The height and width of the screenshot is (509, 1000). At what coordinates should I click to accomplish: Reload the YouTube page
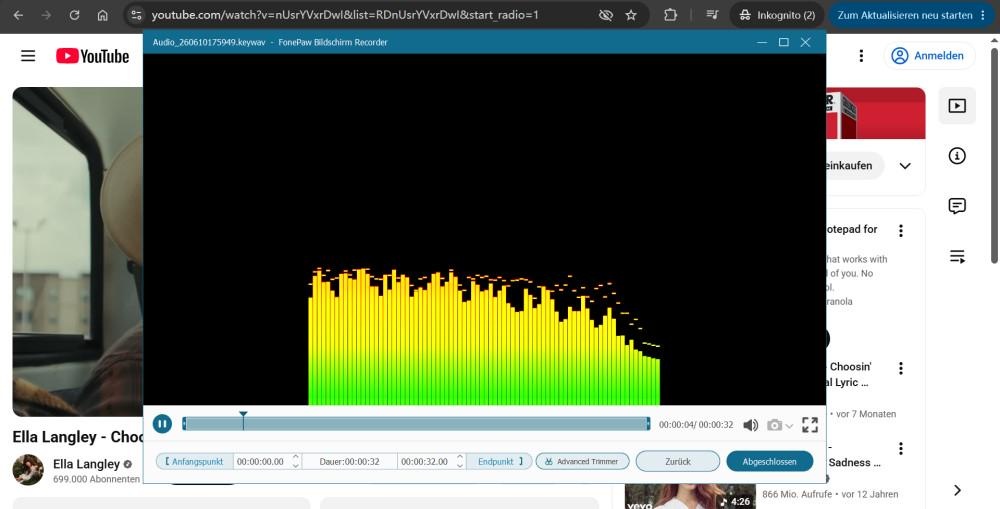(74, 15)
